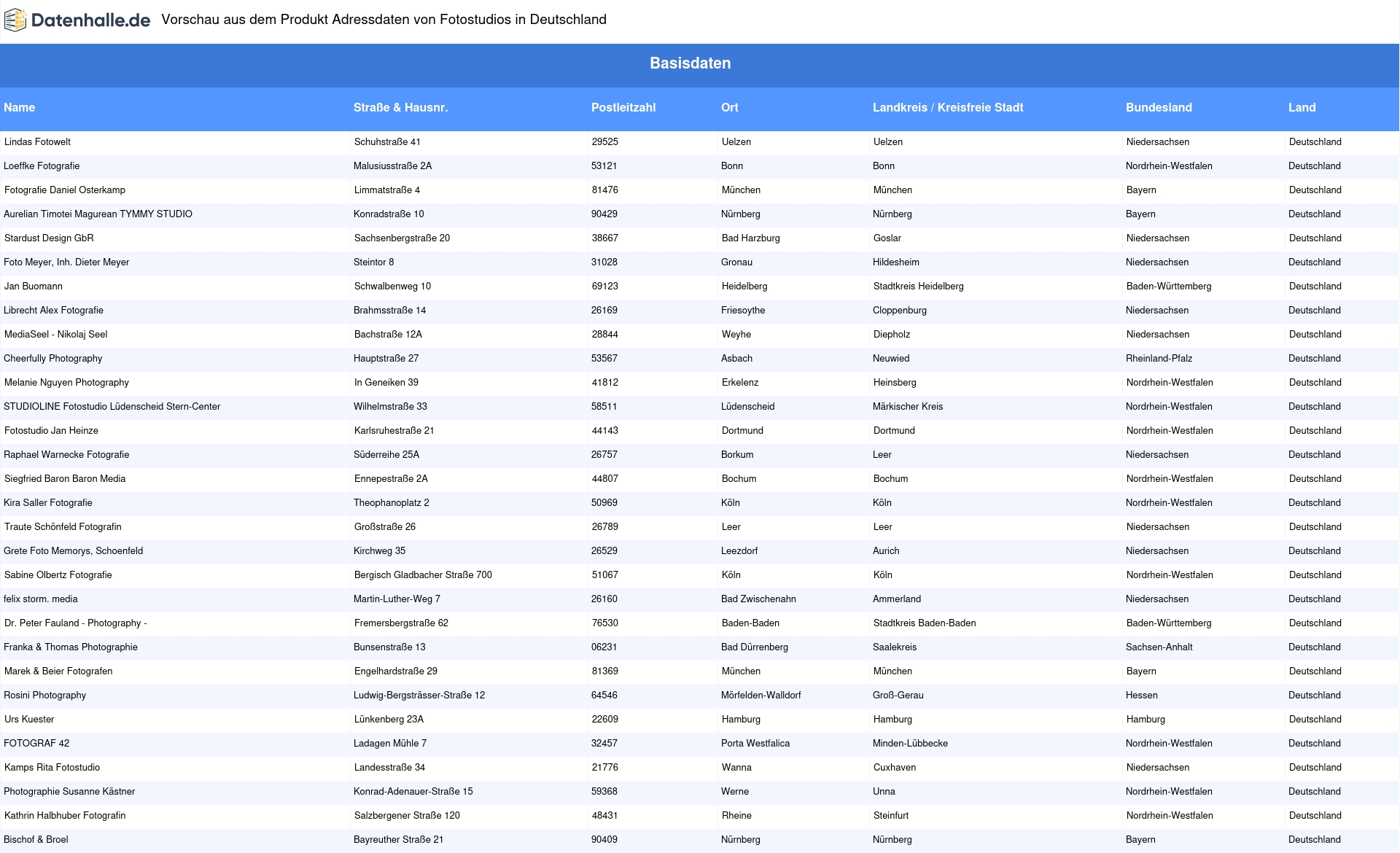The image size is (1400, 853).
Task: Click Minden-Lübbecke district cell
Action: click(910, 743)
